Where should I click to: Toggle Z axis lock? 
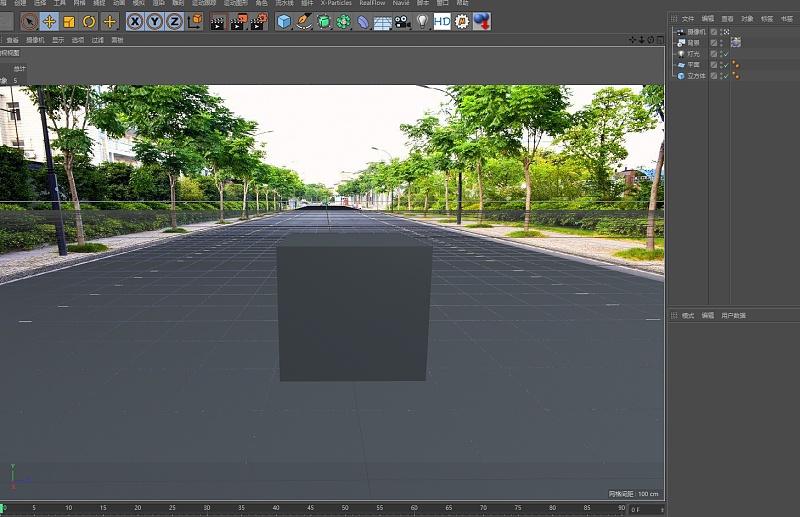tap(174, 21)
